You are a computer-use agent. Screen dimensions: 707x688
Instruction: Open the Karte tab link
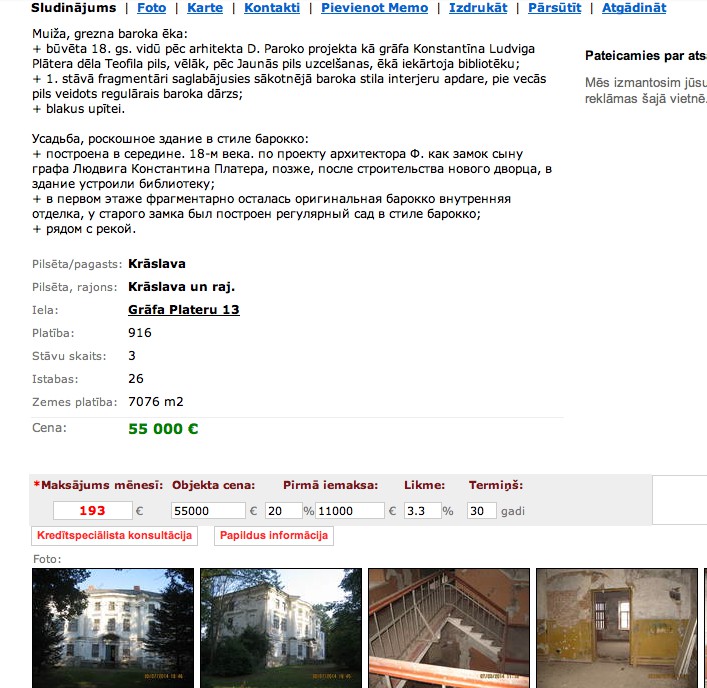(205, 8)
